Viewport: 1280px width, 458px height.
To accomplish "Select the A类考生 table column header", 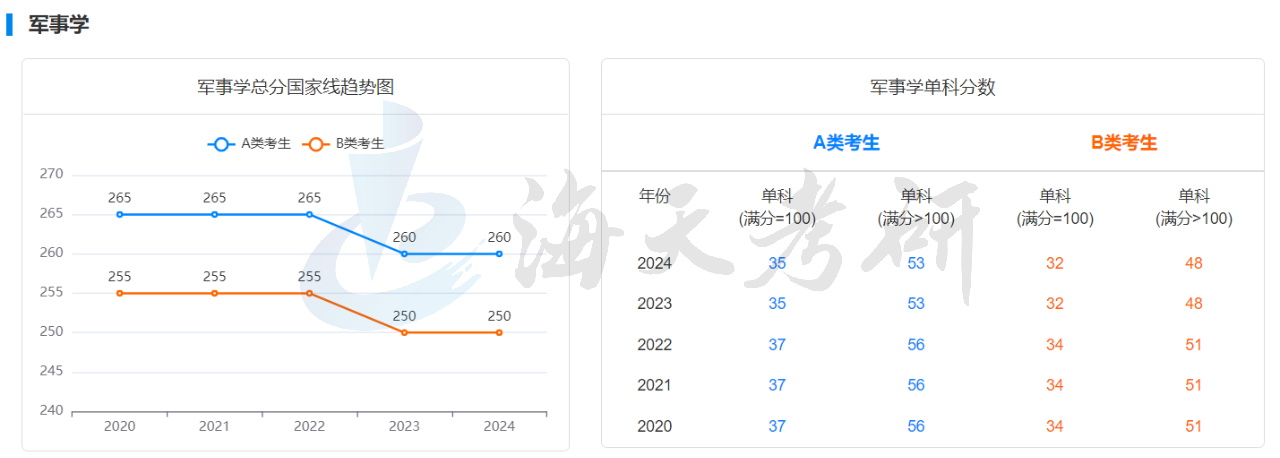I will (846, 143).
